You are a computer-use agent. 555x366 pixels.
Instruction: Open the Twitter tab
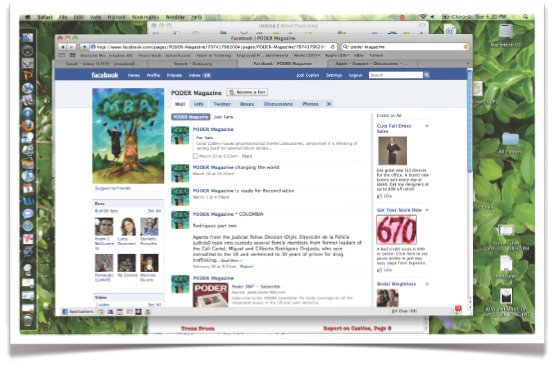[222, 104]
